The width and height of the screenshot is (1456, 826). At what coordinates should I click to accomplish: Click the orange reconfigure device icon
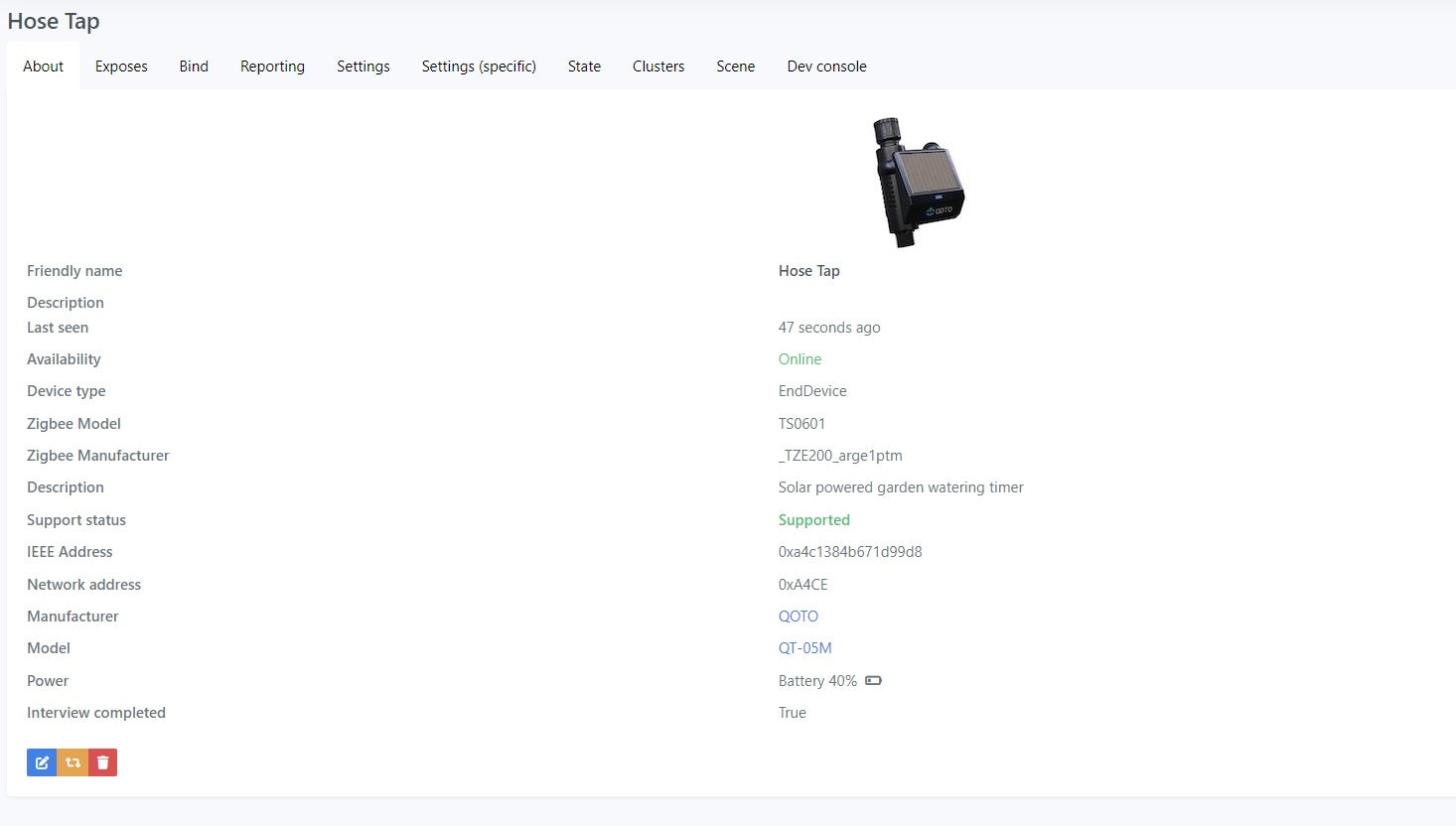[73, 762]
